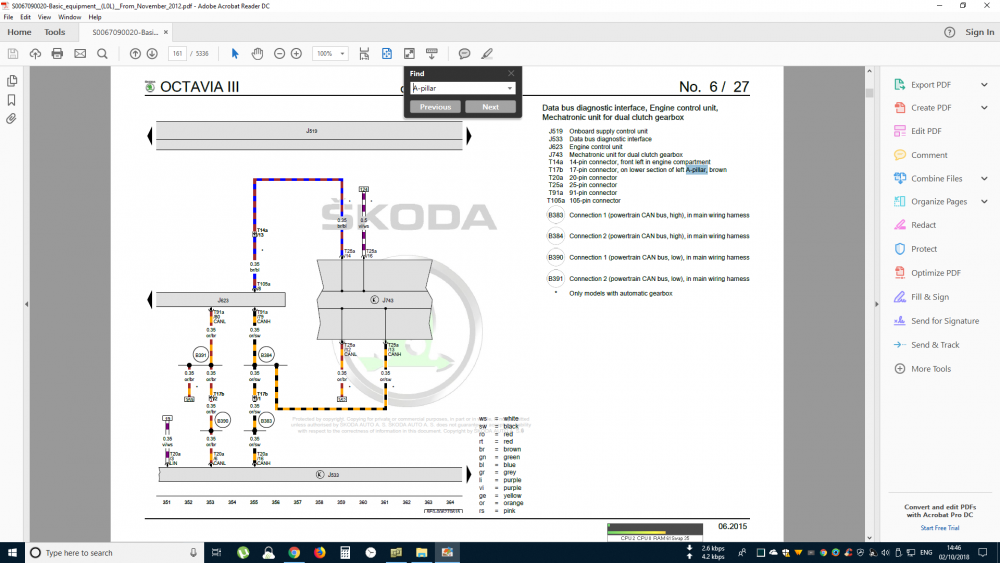This screenshot has width=1000, height=563.
Task: Open page thumbnails panel
Action: [x=11, y=81]
